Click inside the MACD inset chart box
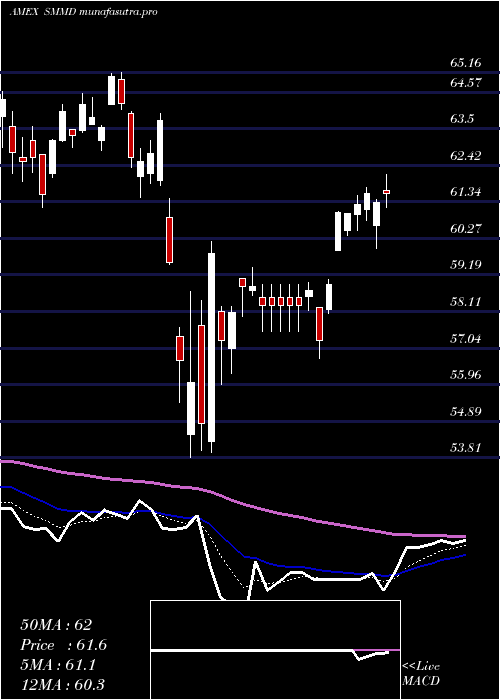 [275, 650]
